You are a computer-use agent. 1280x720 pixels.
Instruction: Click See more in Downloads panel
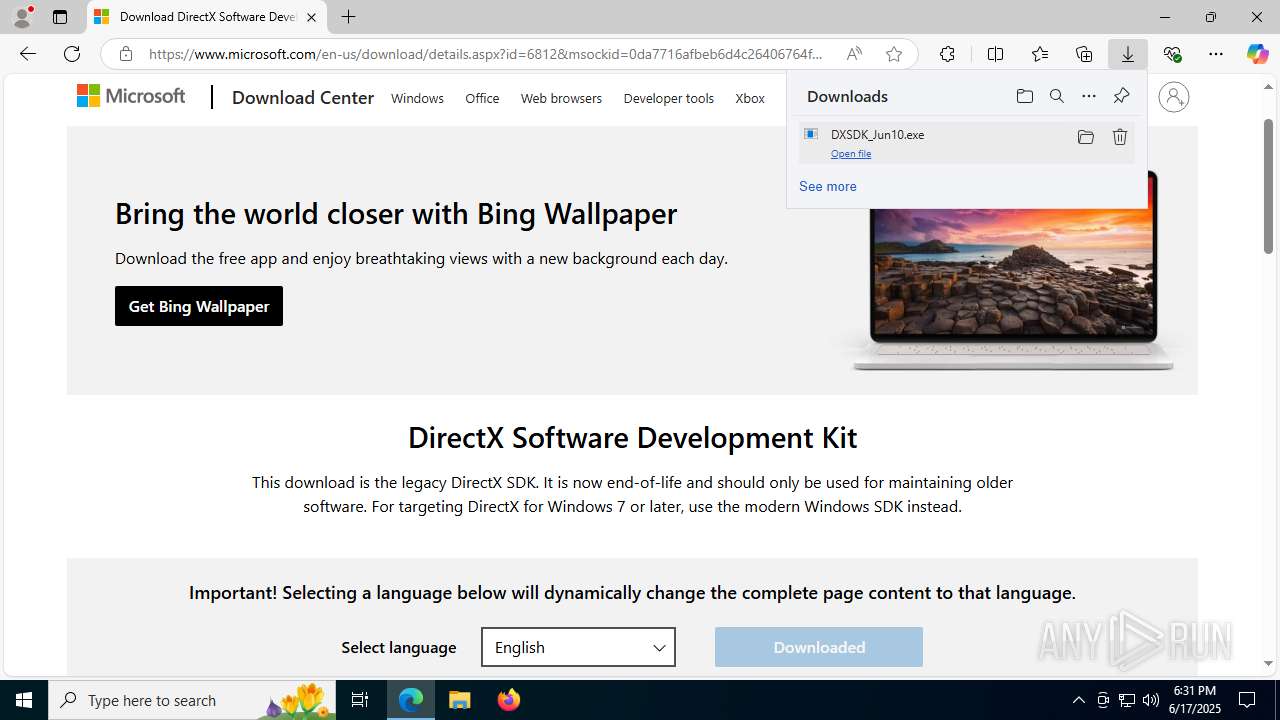coord(827,186)
